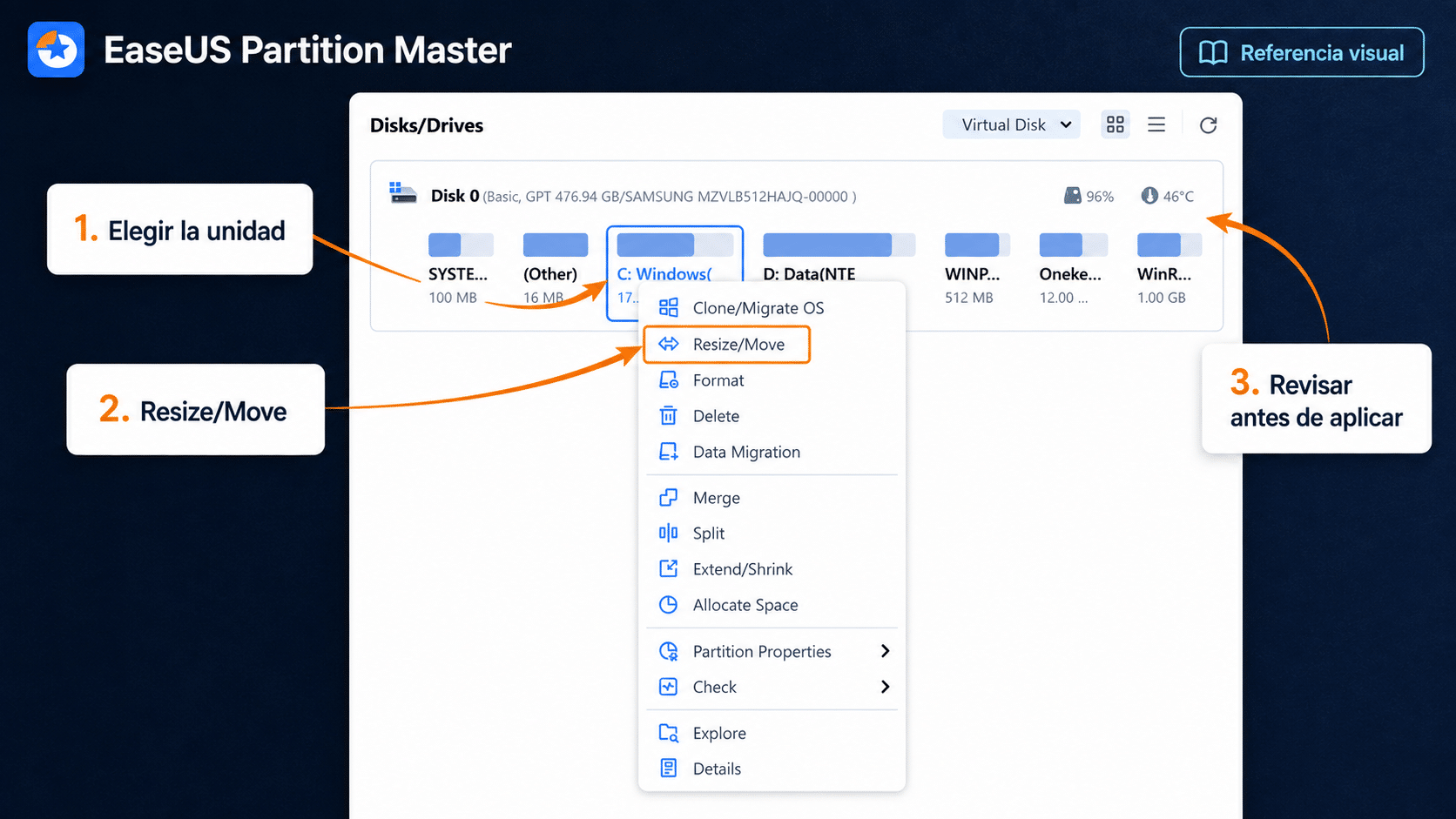Screen dimensions: 1456x819
Task: Click the Disk 0 label text
Action: pyautogui.click(x=455, y=196)
